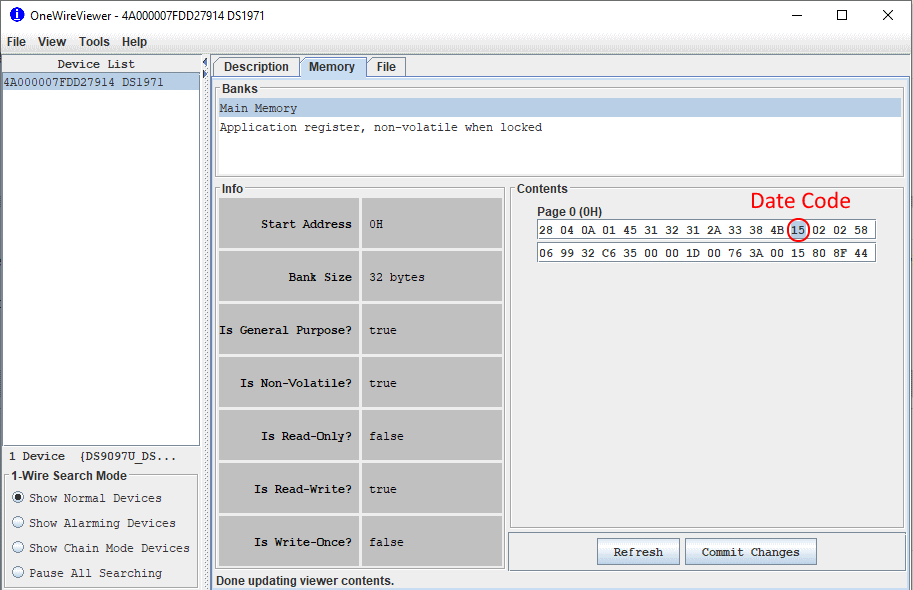This screenshot has width=913, height=590.
Task: Open the Help menu
Action: click(135, 42)
